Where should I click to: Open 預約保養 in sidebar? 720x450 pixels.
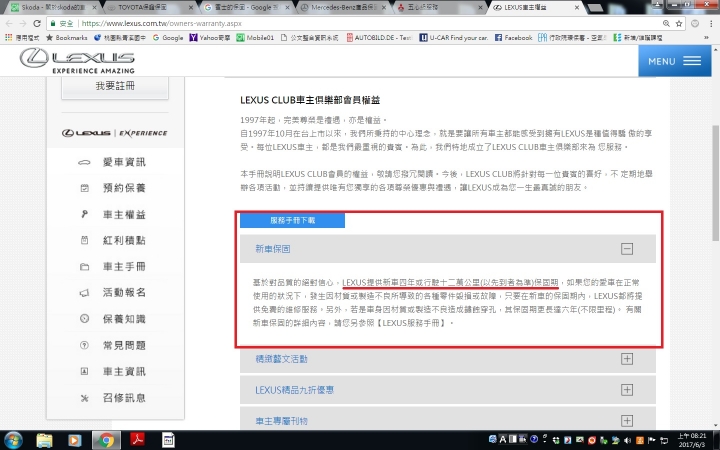pyautogui.click(x=124, y=188)
